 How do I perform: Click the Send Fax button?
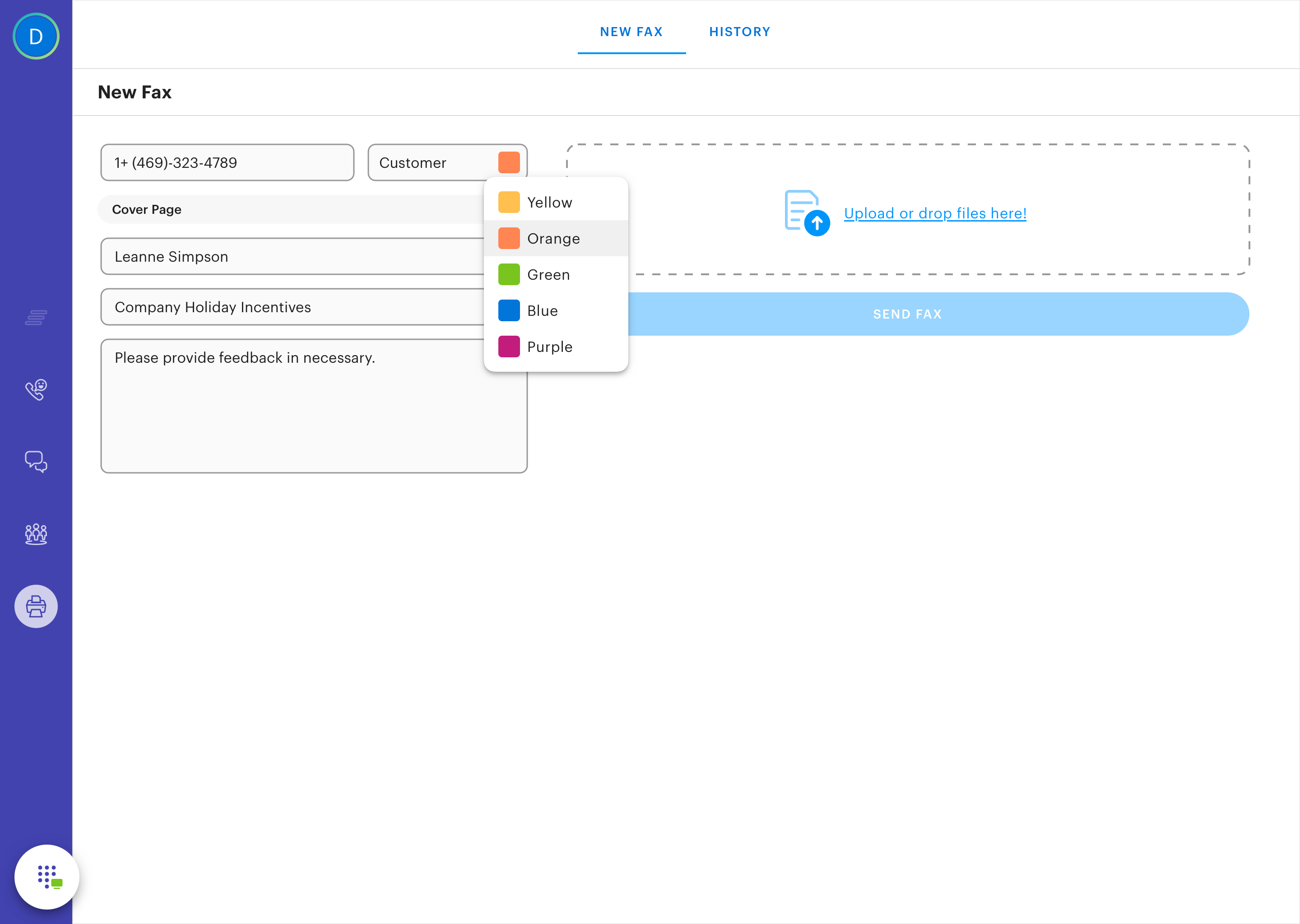(907, 314)
